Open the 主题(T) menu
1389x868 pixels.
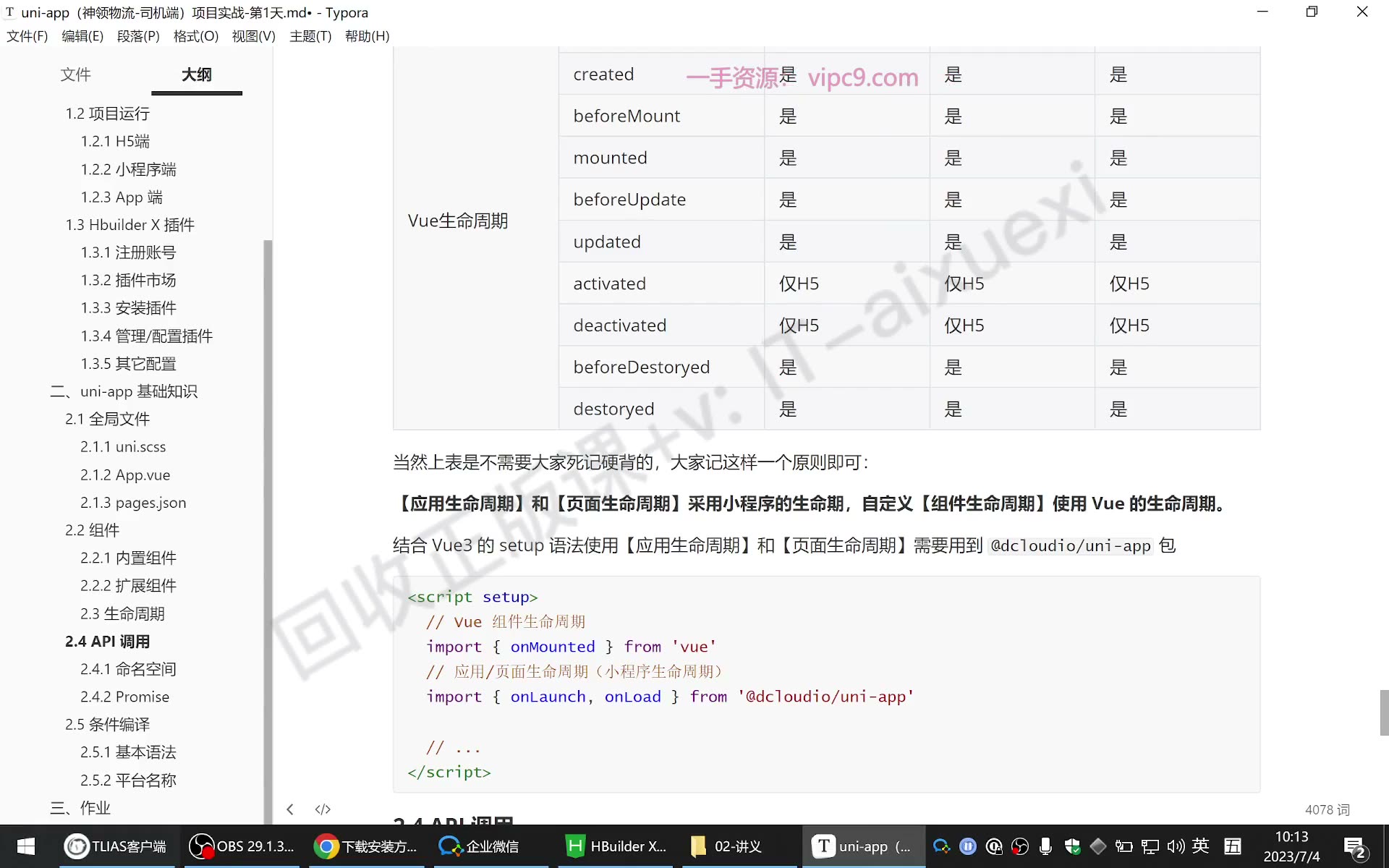310,36
